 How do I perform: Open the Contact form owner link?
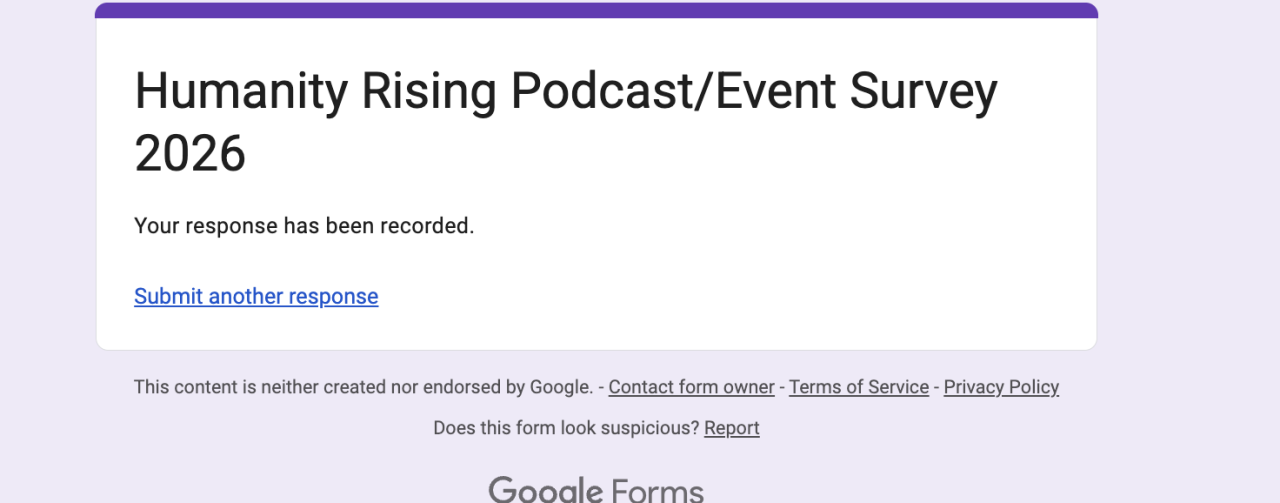(x=691, y=387)
